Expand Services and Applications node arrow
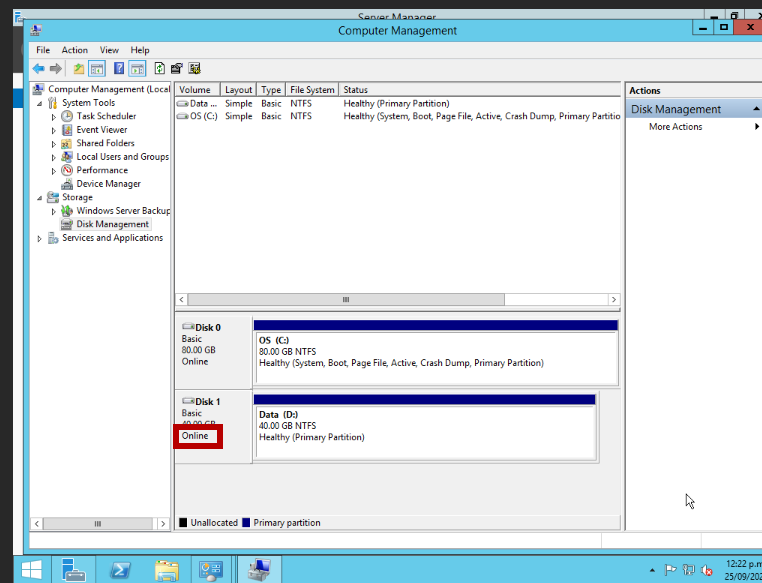The image size is (762, 583). coord(39,239)
